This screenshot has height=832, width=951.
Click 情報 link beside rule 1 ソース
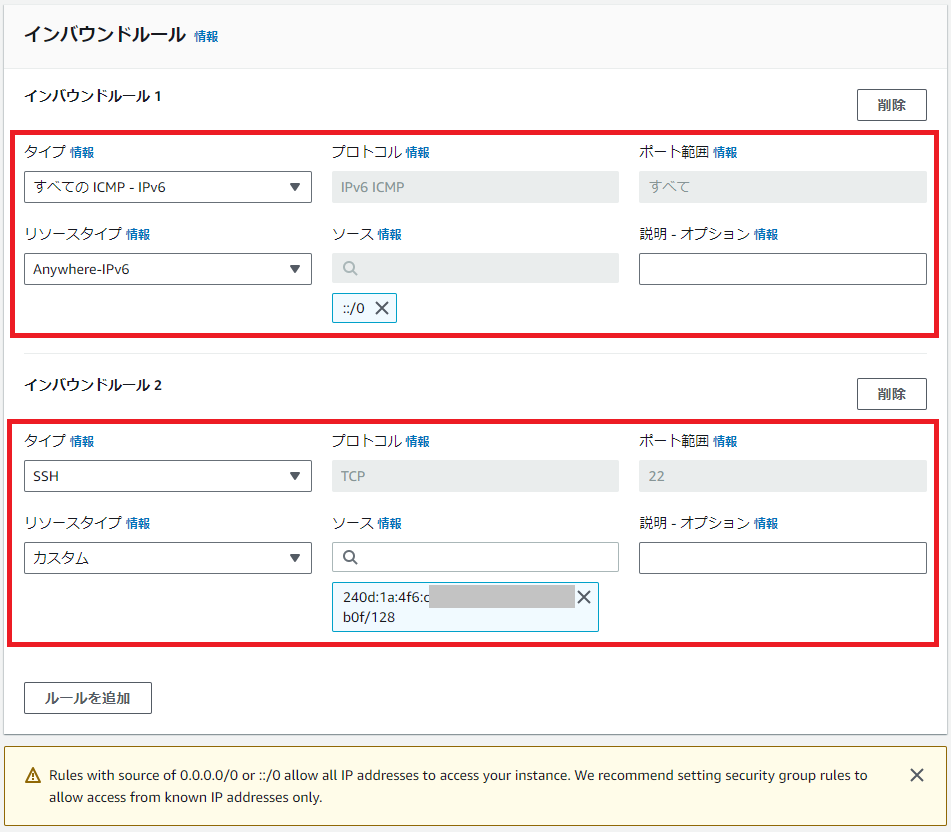(389, 235)
